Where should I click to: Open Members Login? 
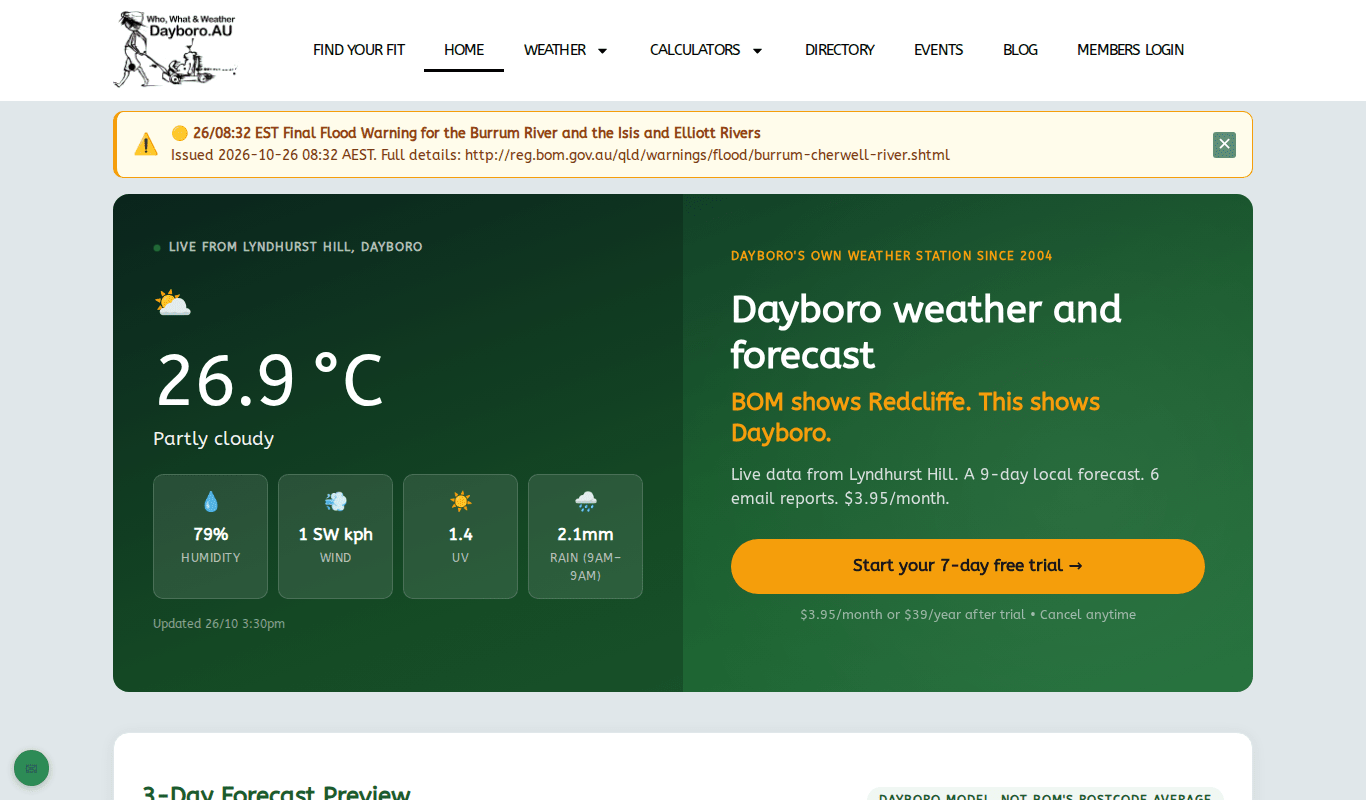click(1130, 50)
